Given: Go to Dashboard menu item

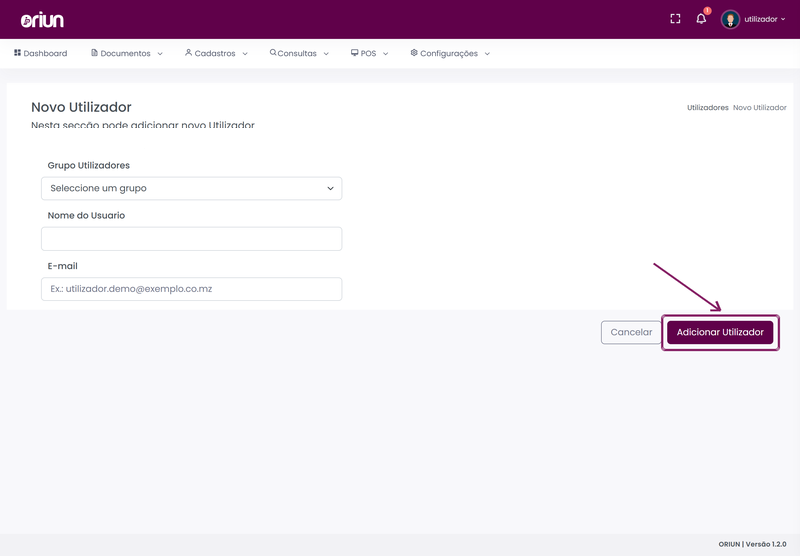Looking at the screenshot, I should pyautogui.click(x=40, y=53).
